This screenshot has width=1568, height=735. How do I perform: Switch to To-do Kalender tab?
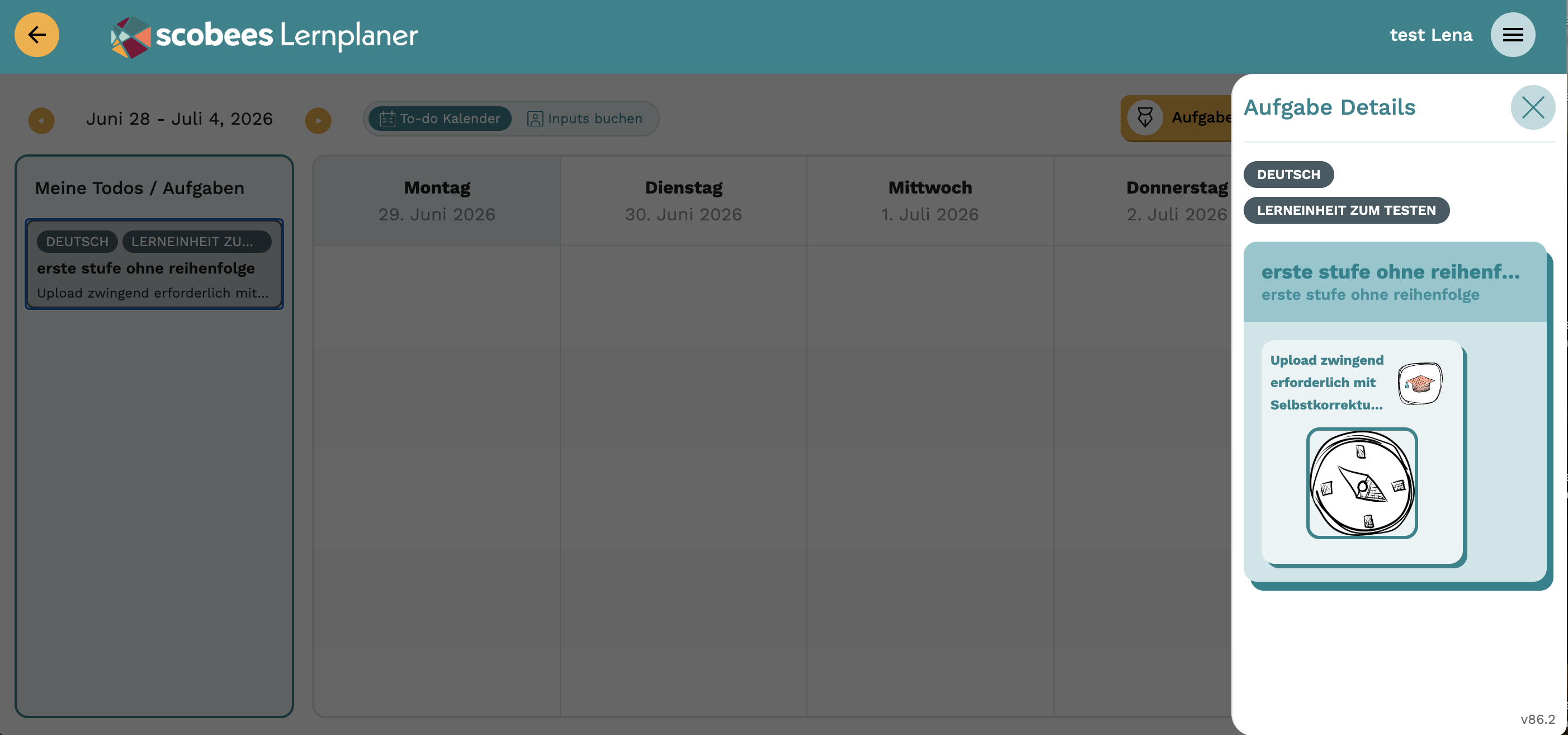coord(440,118)
